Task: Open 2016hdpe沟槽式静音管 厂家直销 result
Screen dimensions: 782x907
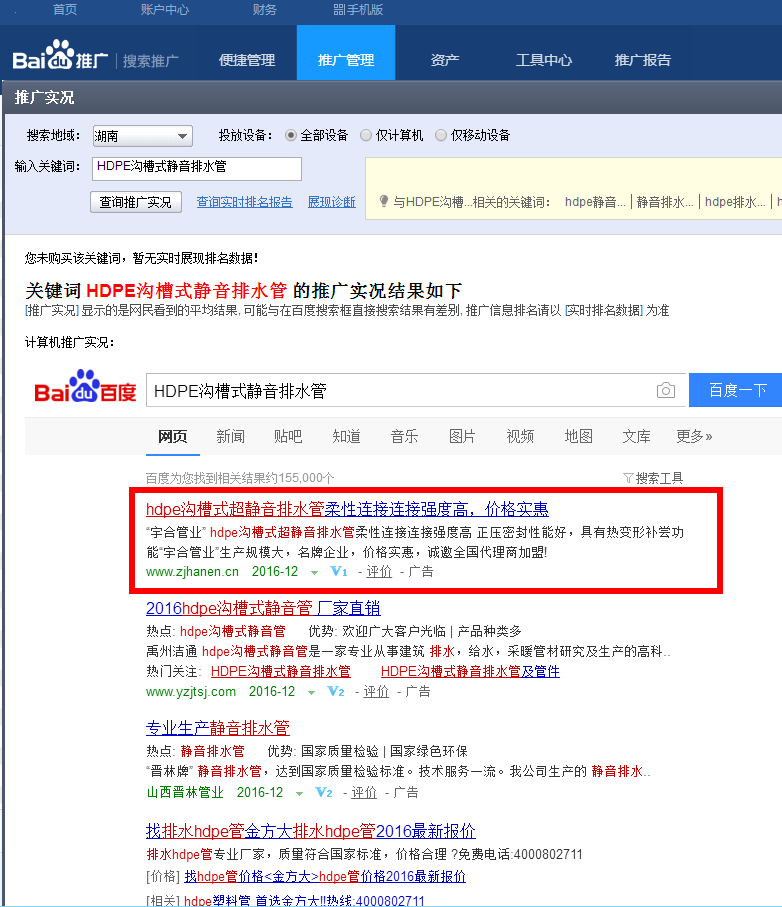Action: [x=263, y=609]
